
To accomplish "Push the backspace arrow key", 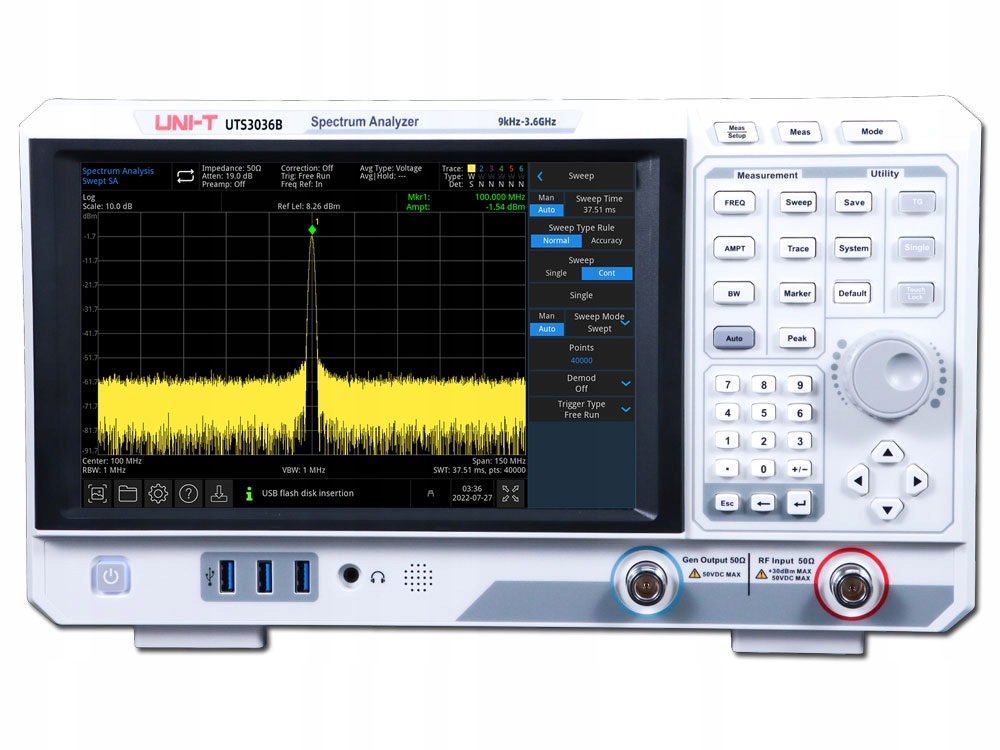I will pyautogui.click(x=763, y=503).
